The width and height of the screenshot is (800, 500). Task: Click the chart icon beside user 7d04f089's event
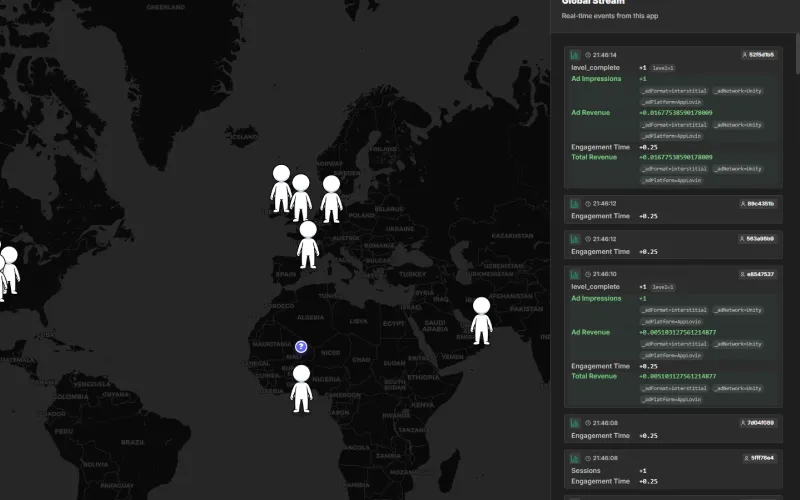pos(575,423)
